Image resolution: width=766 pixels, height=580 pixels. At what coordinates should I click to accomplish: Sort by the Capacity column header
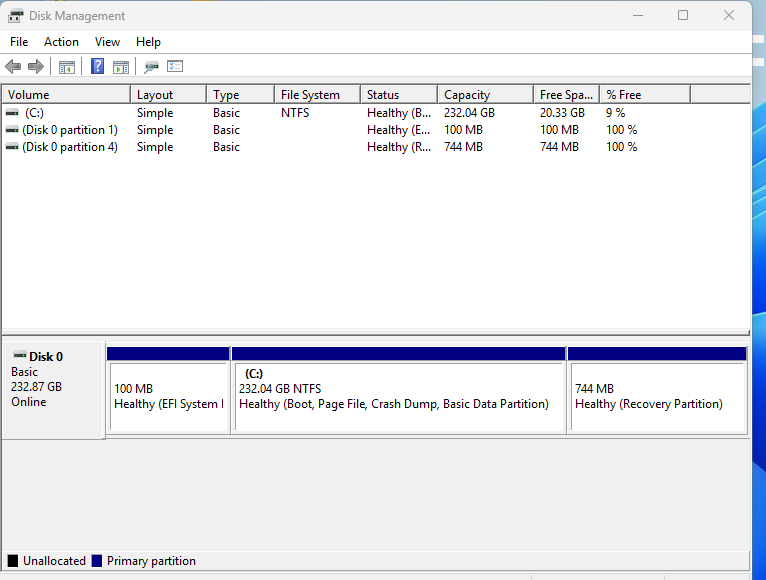(486, 94)
